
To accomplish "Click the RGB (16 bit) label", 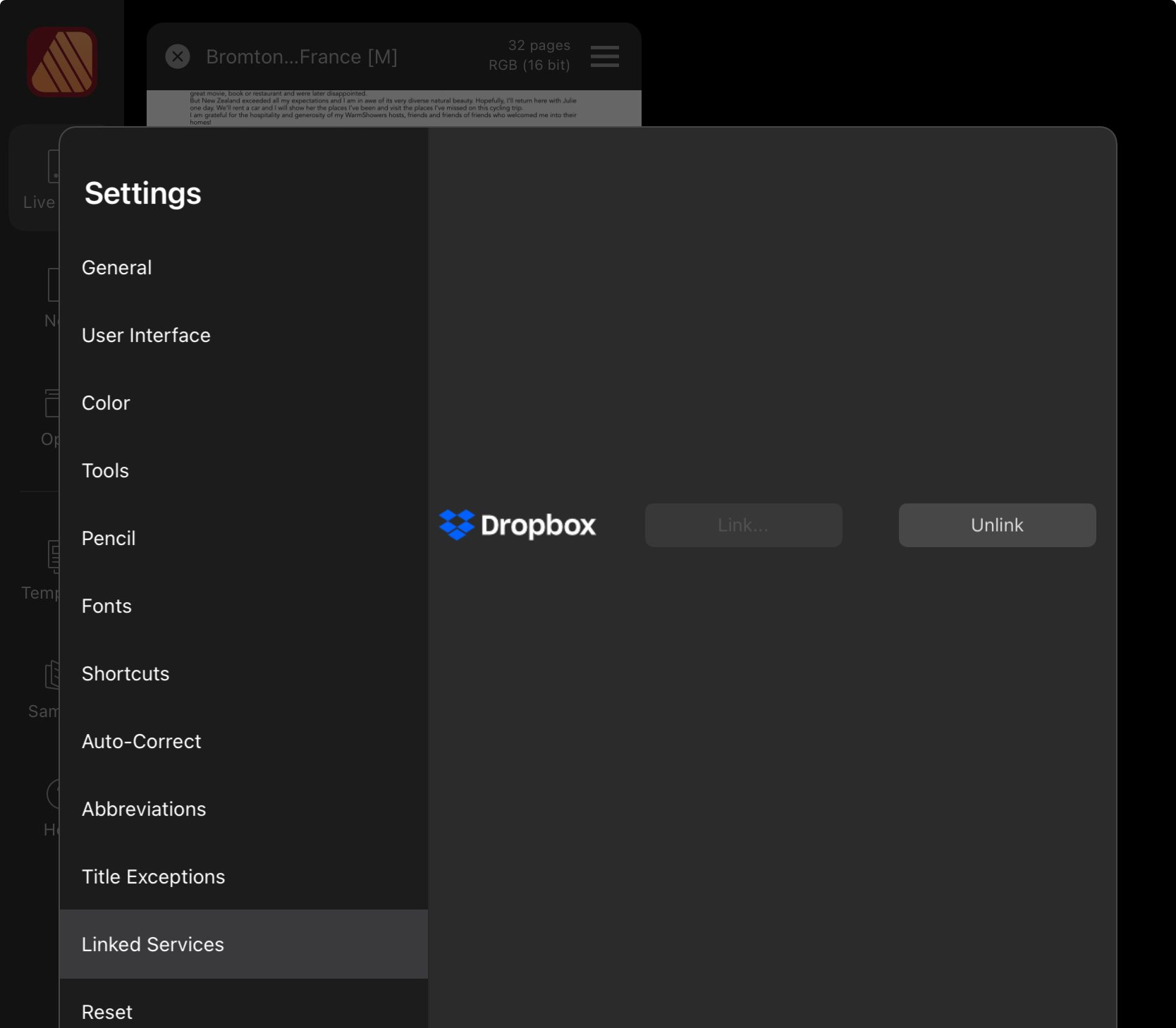I will [529, 65].
